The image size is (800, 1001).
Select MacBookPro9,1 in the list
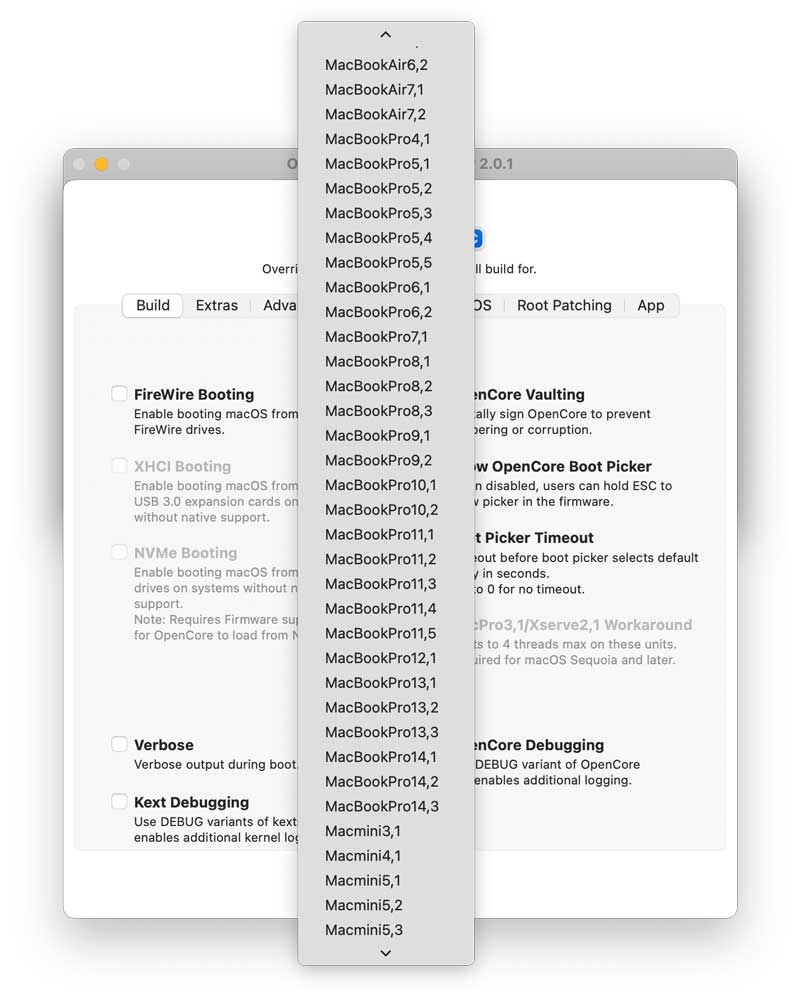pyautogui.click(x=386, y=436)
